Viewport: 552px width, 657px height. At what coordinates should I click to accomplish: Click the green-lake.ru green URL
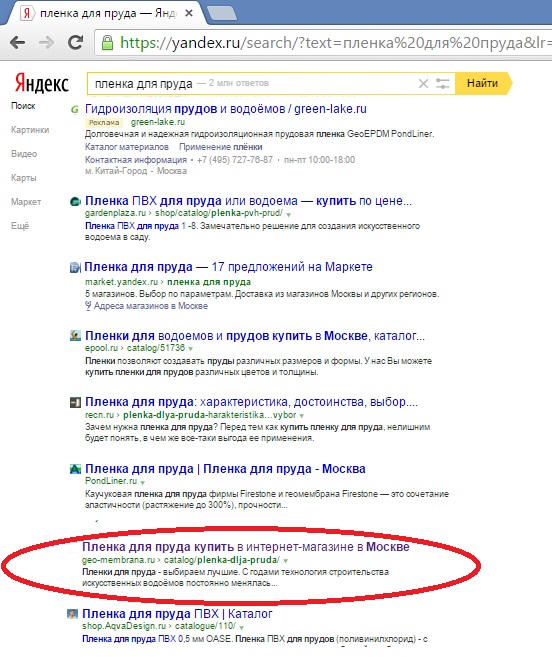point(158,122)
